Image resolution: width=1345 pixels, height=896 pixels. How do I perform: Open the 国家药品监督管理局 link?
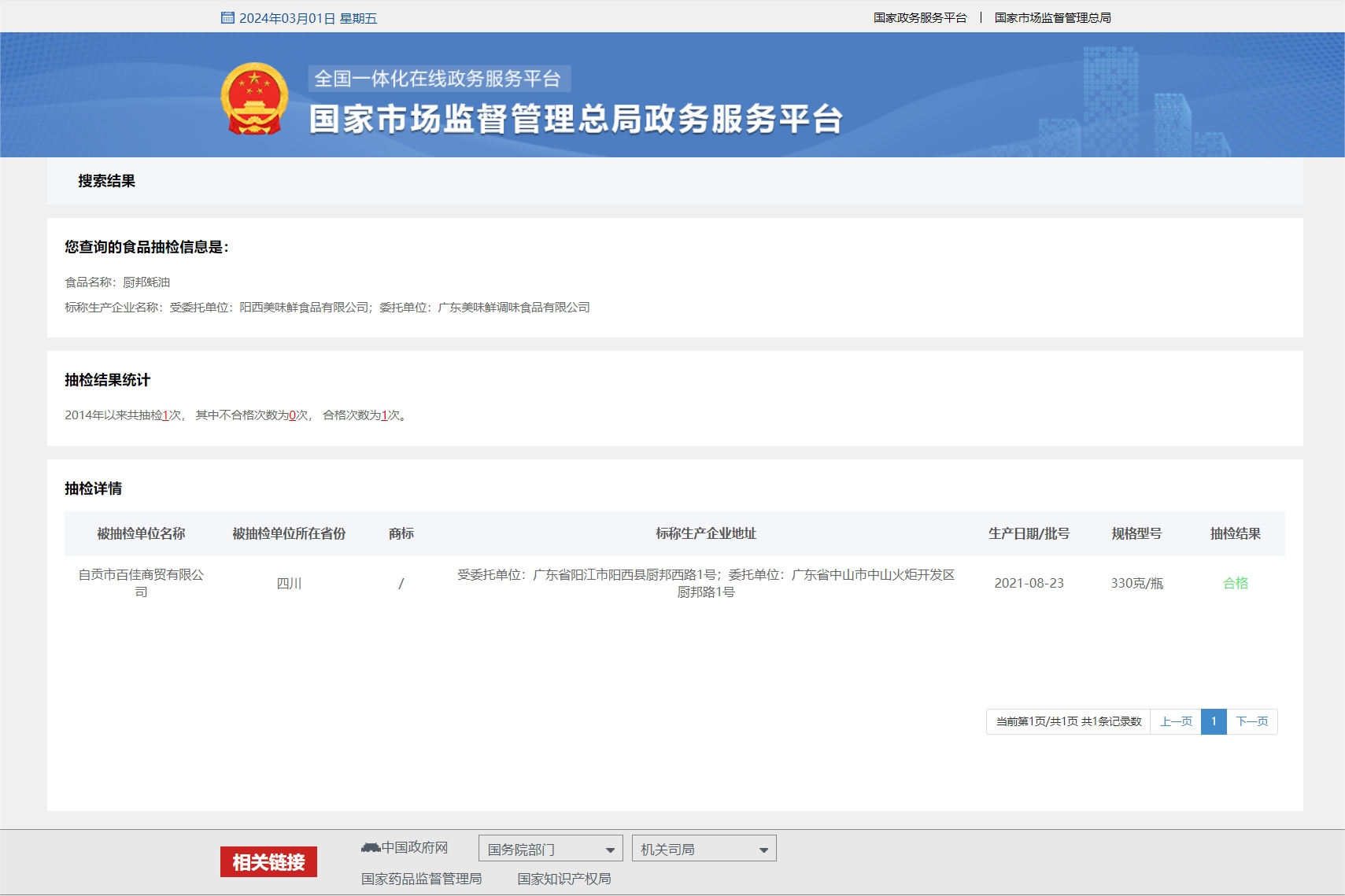tap(422, 879)
